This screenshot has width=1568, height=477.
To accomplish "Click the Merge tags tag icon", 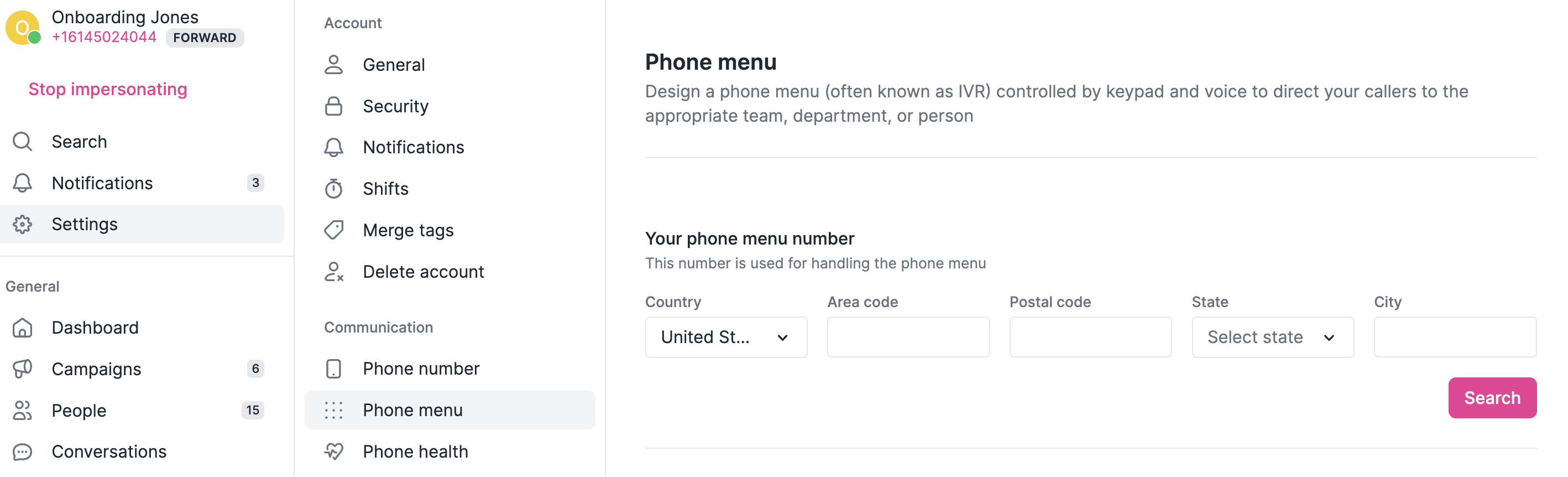I will tap(333, 230).
